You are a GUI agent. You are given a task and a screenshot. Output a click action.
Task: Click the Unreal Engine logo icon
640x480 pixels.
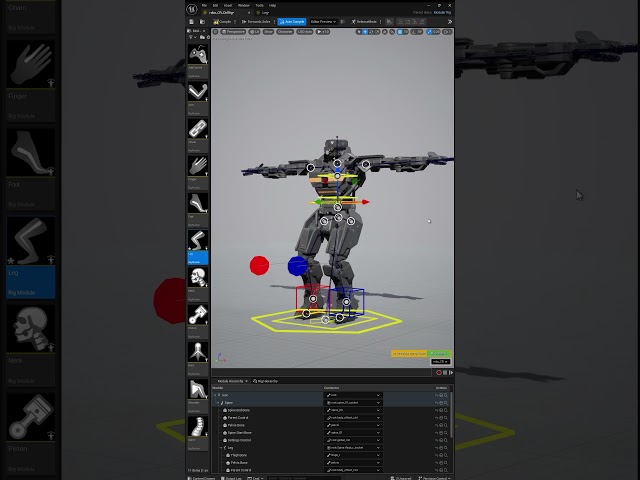click(192, 9)
